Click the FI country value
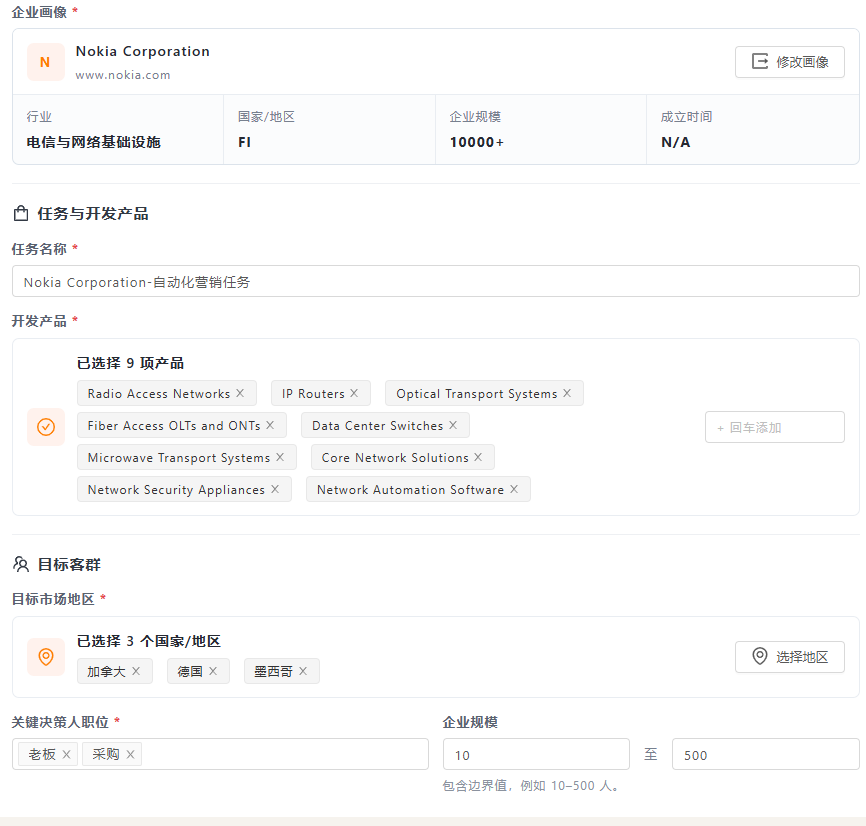 (x=245, y=142)
